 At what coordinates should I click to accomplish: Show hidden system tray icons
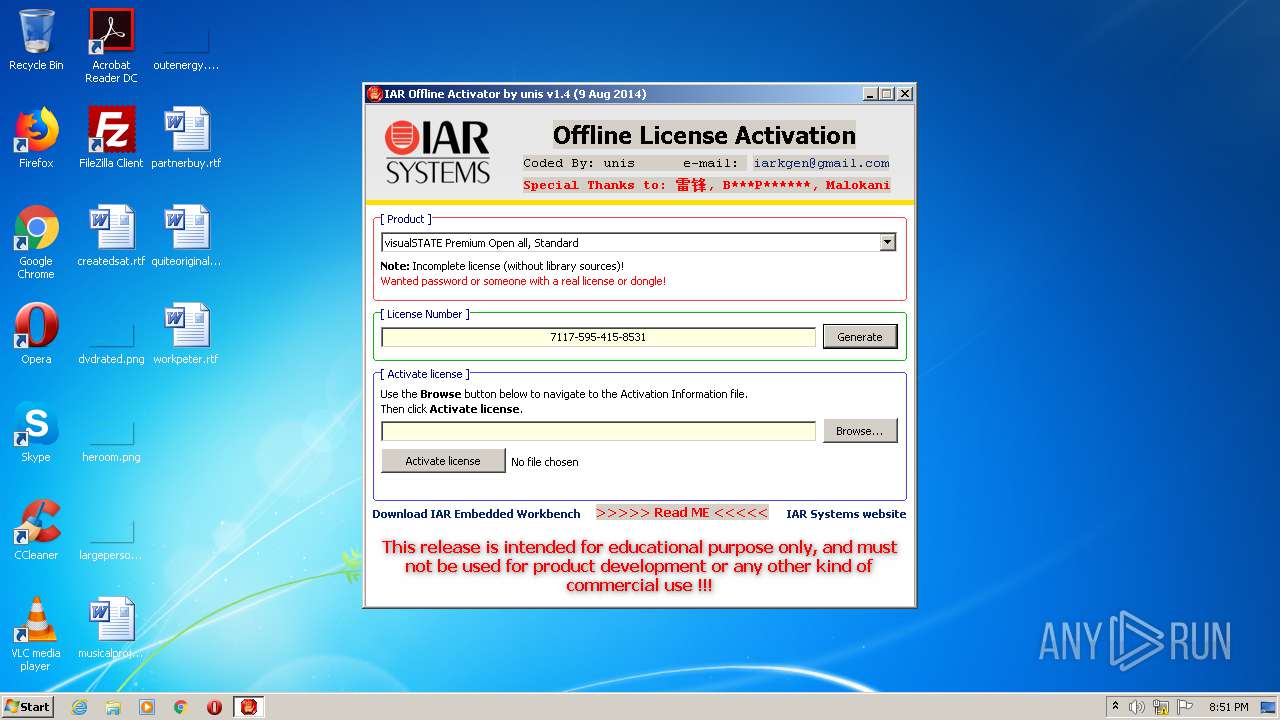[x=1115, y=707]
